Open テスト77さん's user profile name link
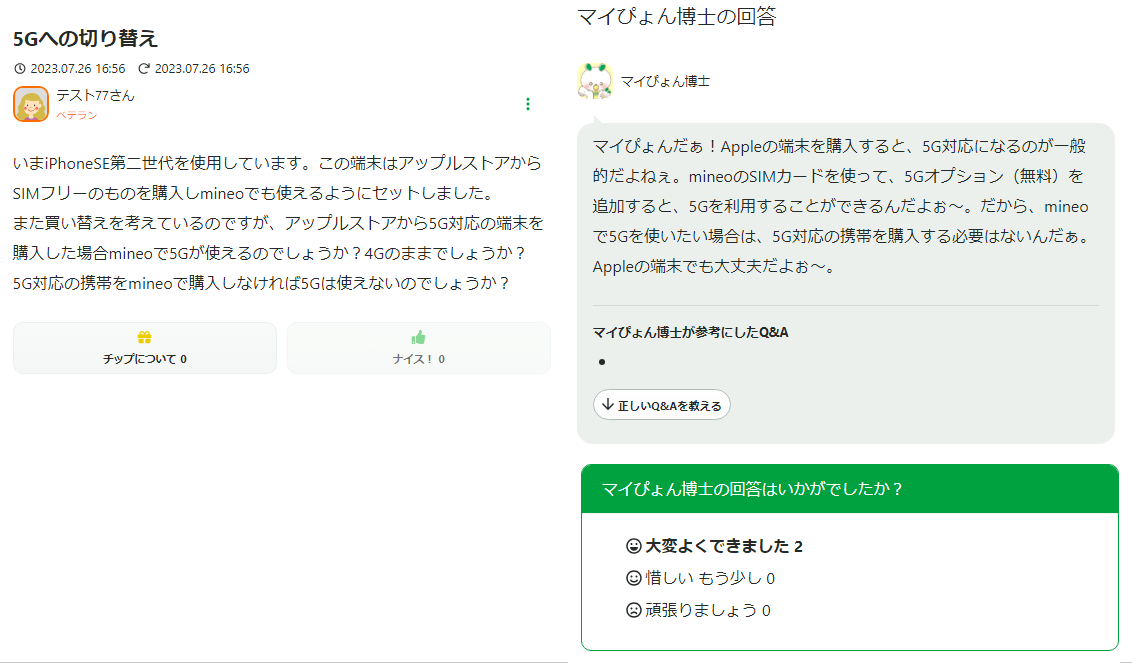The image size is (1132, 663). point(95,96)
